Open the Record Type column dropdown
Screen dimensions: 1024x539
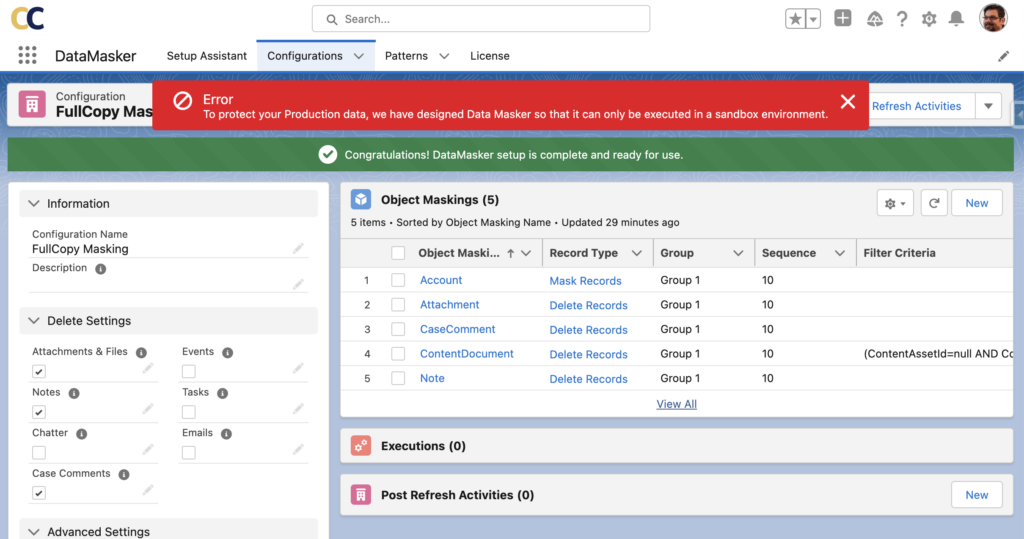(636, 254)
